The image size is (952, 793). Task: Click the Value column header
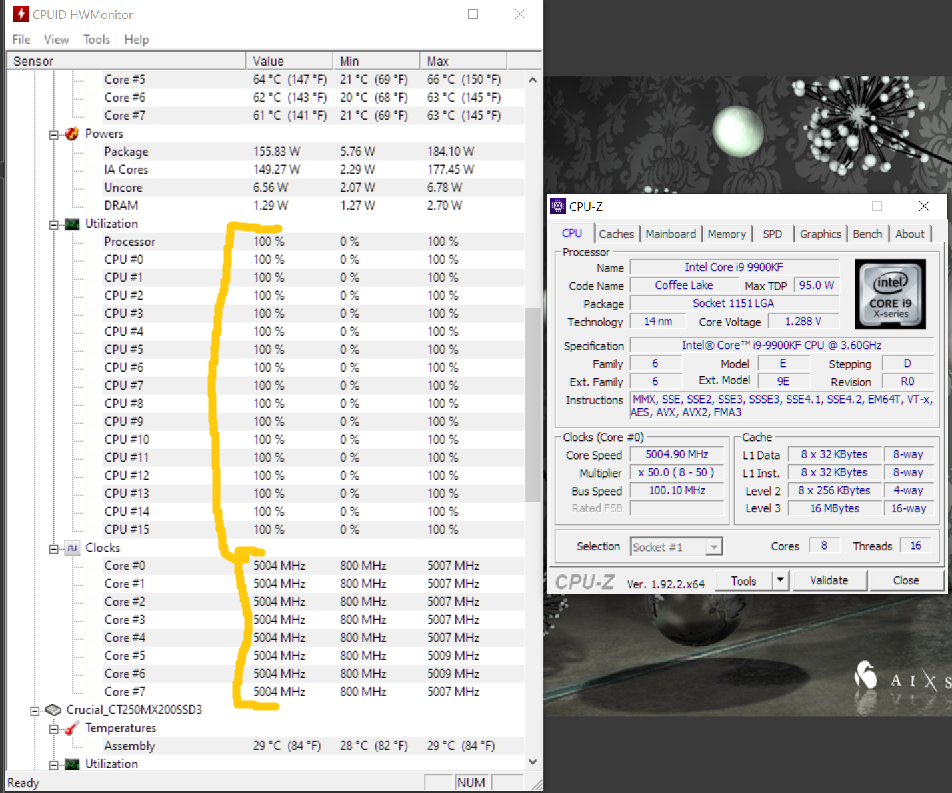(x=289, y=61)
